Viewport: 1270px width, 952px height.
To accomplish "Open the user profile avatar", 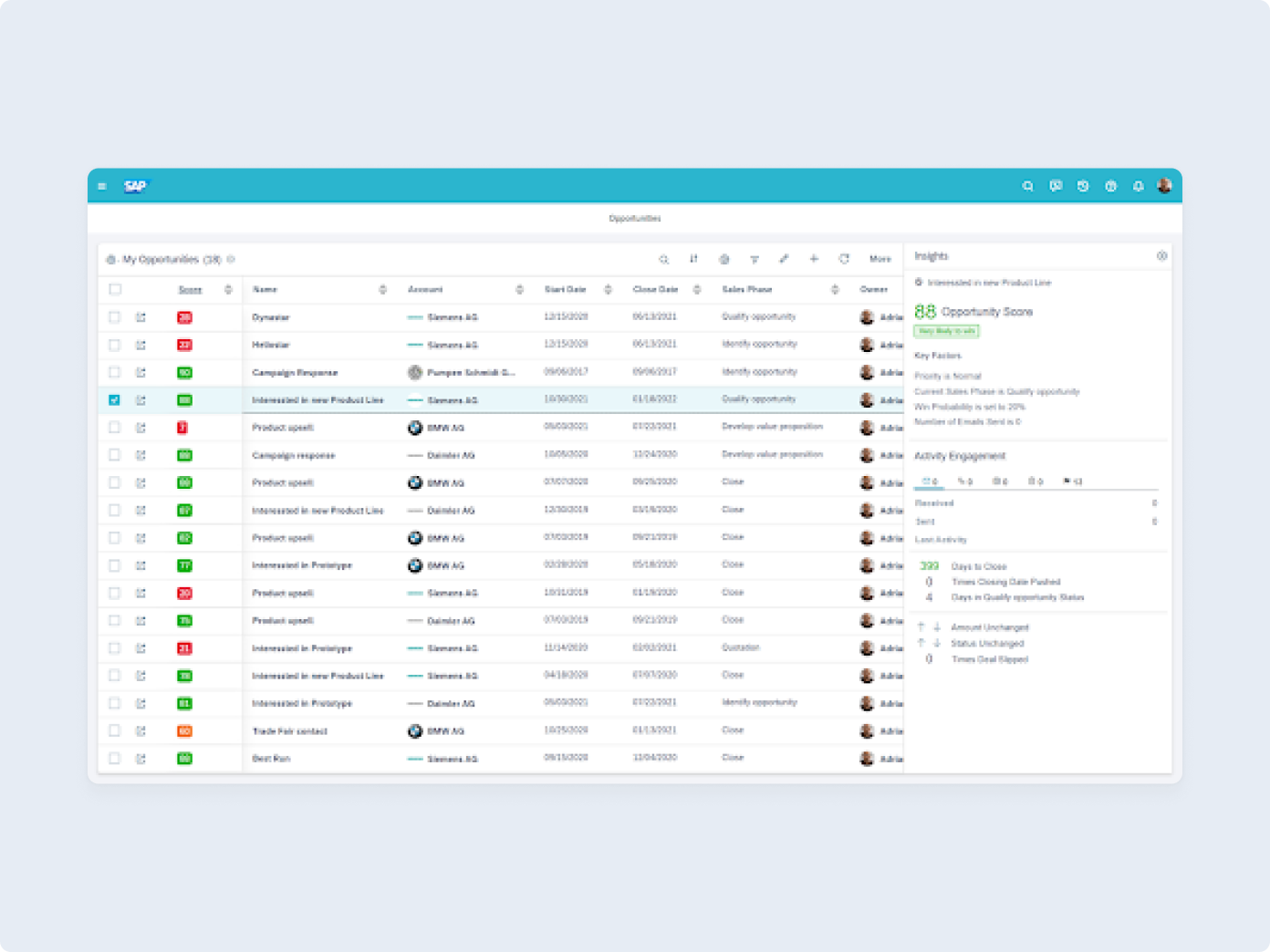I will (x=1164, y=186).
